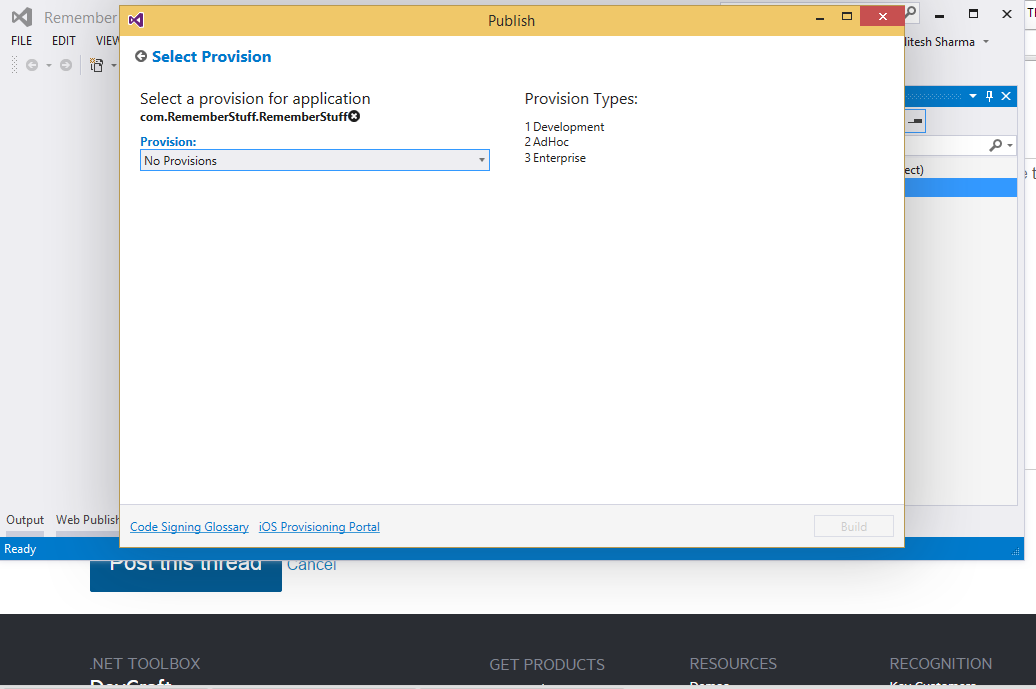
Task: Toggle the pin icon of the side panel
Action: [989, 96]
